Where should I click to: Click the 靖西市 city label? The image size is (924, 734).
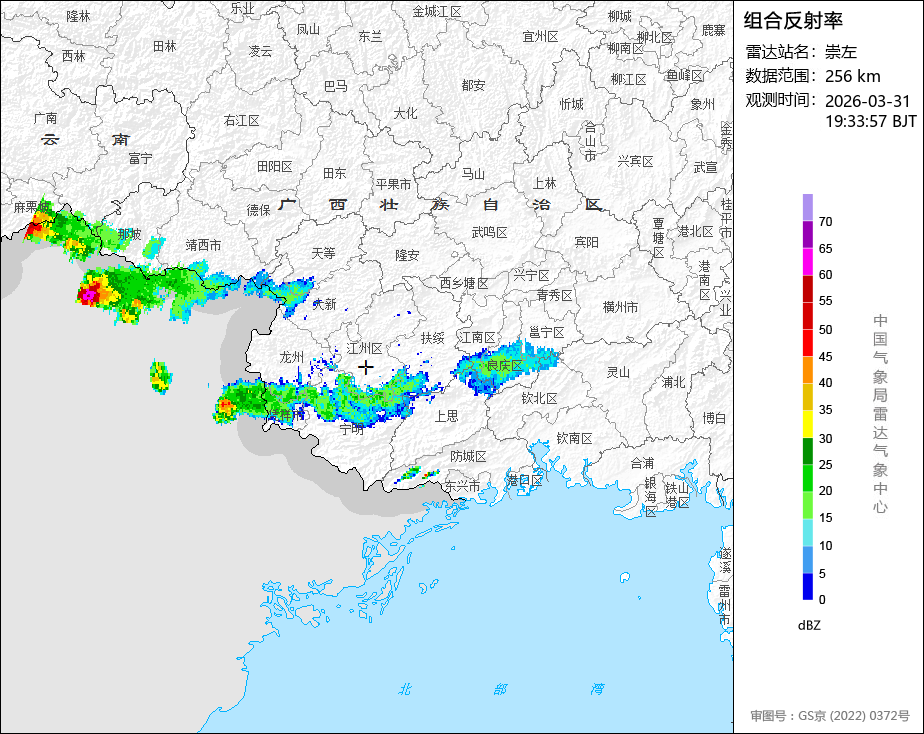(x=203, y=245)
